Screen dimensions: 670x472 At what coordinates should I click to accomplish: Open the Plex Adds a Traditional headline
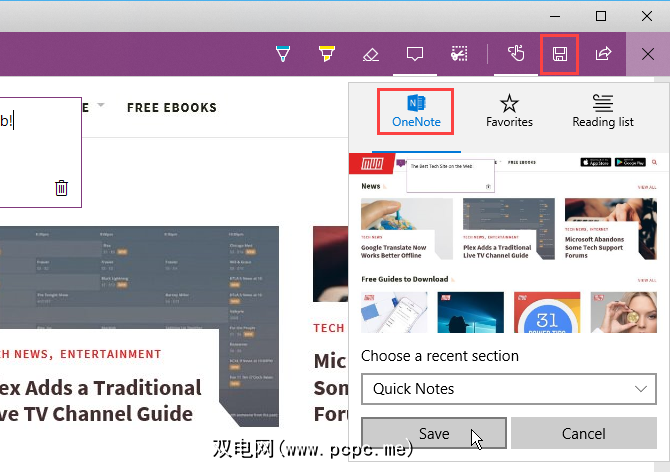[99, 401]
